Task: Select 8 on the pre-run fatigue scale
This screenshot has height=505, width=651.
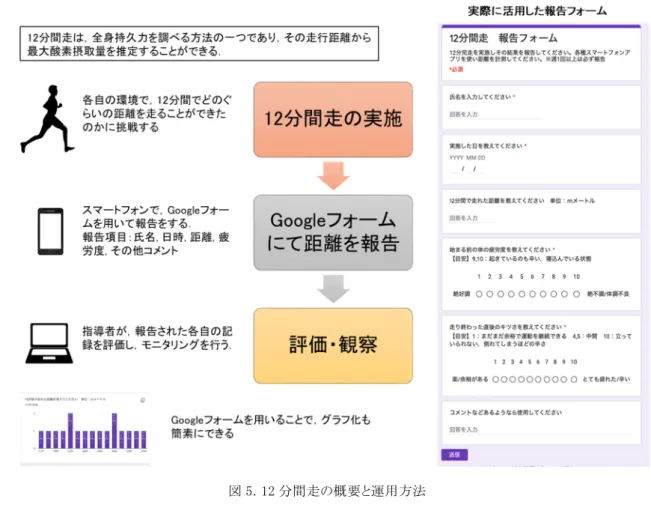Action: coord(553,294)
